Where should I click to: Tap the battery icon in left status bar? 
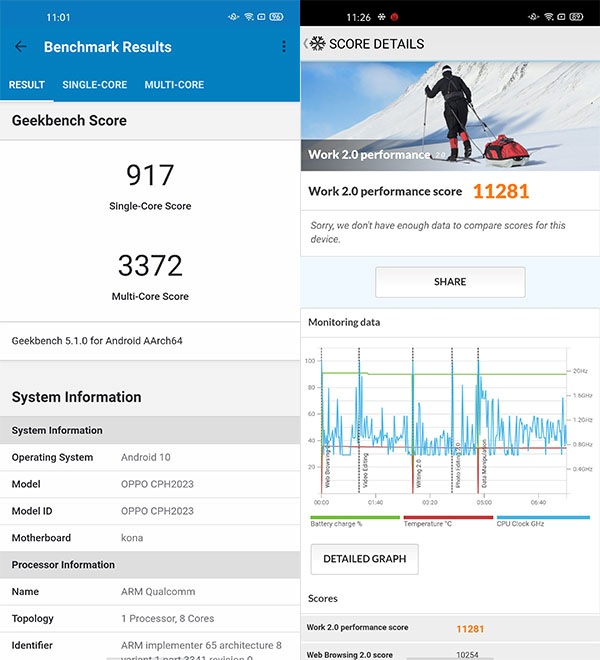click(276, 17)
